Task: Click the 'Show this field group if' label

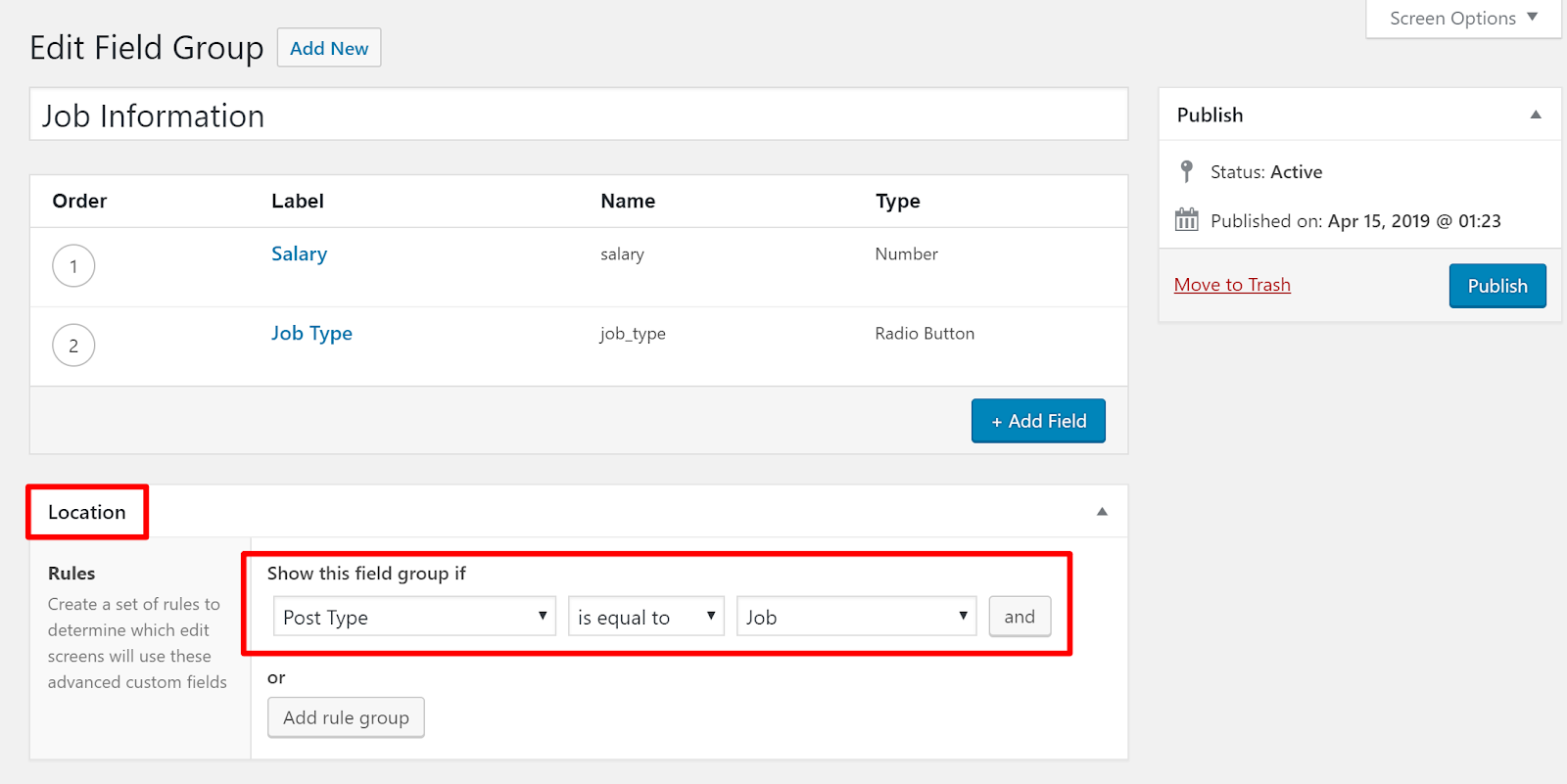Action: click(x=366, y=574)
